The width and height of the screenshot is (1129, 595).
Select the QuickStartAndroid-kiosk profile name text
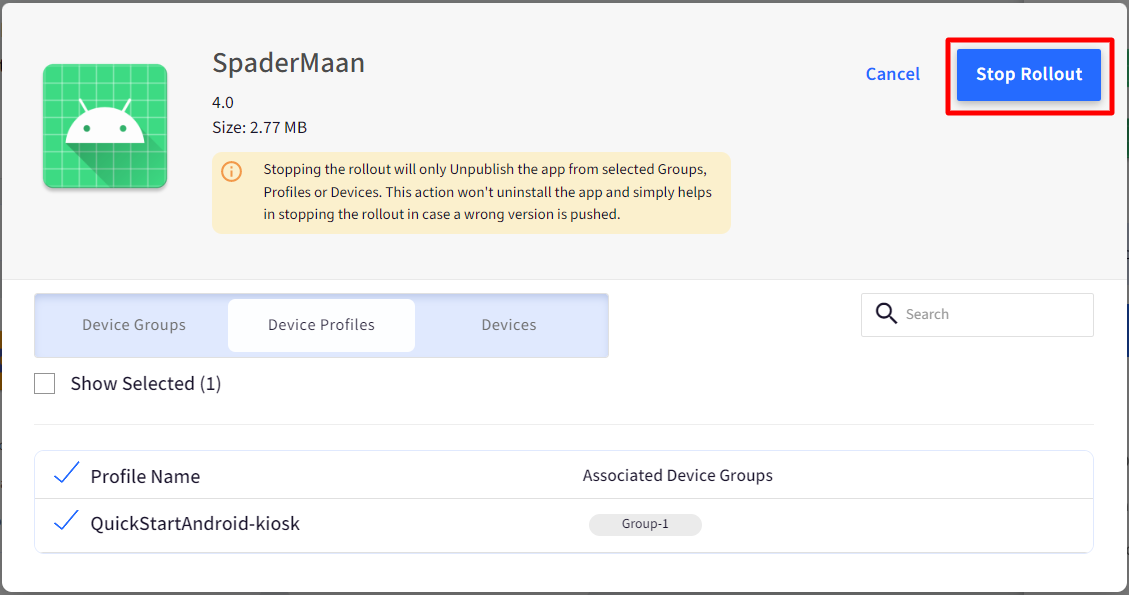pyautogui.click(x=195, y=524)
